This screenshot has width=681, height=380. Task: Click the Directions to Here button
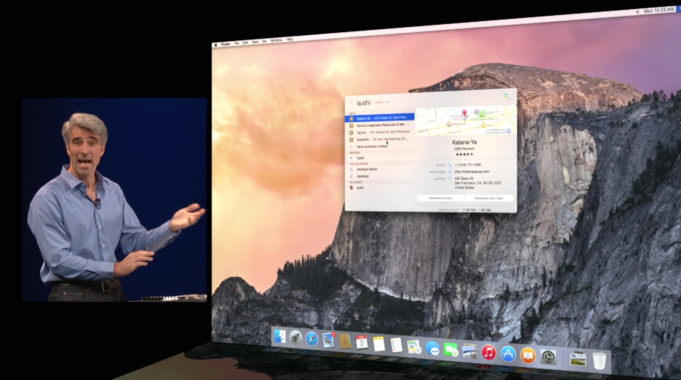pos(440,198)
